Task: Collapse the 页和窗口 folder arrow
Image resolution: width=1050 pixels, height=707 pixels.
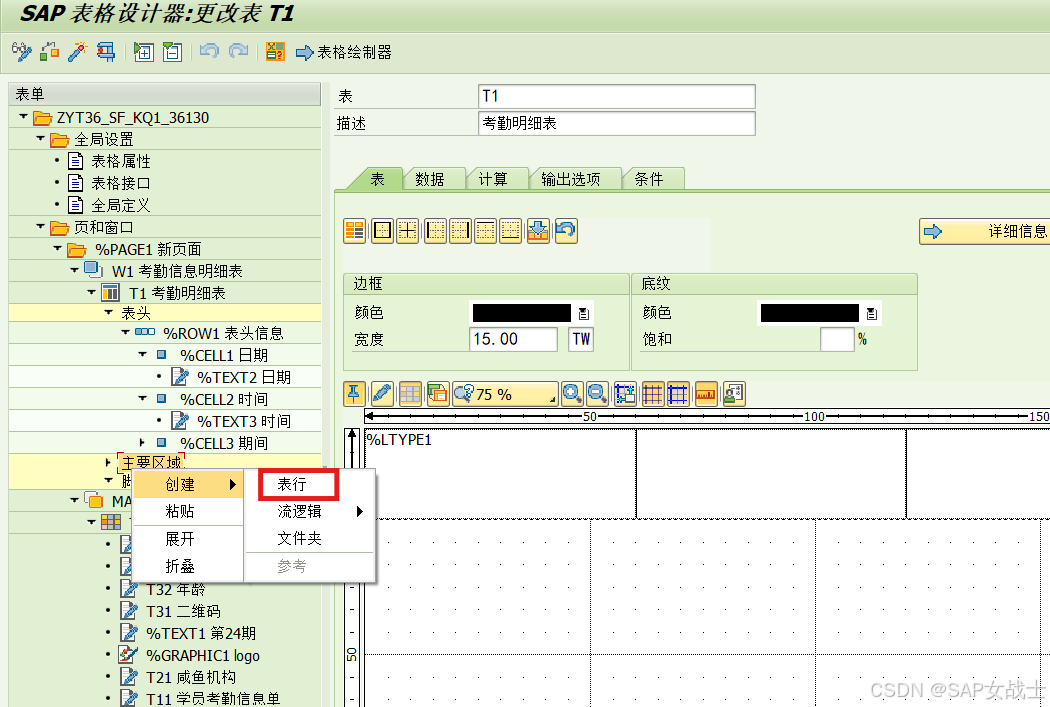Action: 40,226
